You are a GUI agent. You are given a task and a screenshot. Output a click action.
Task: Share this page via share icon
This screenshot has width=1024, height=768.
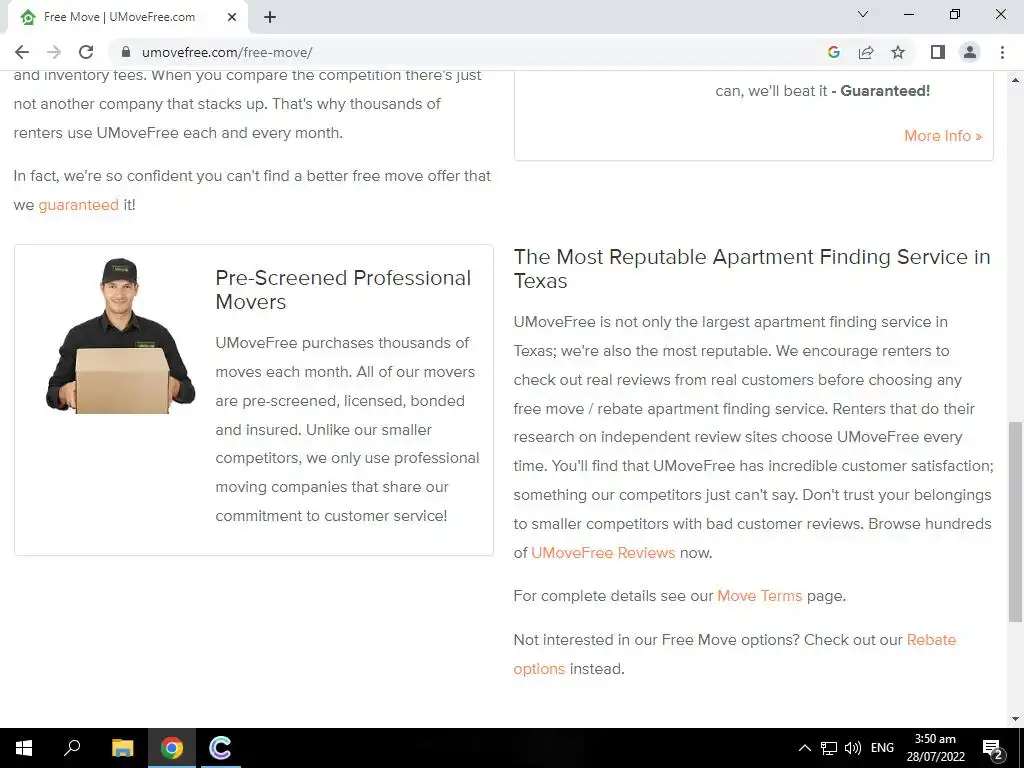[x=866, y=52]
